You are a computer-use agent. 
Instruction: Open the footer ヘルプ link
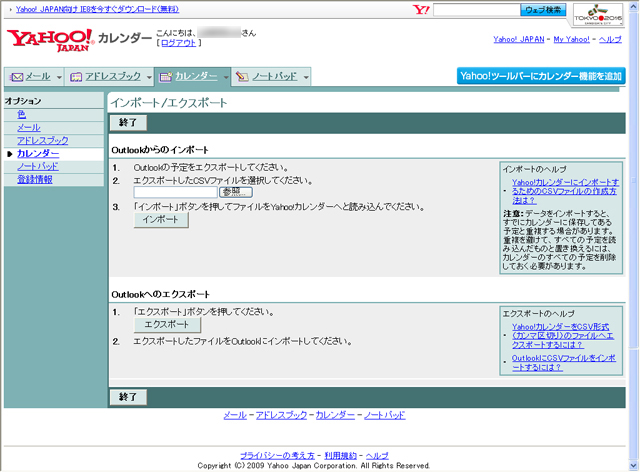click(x=377, y=456)
